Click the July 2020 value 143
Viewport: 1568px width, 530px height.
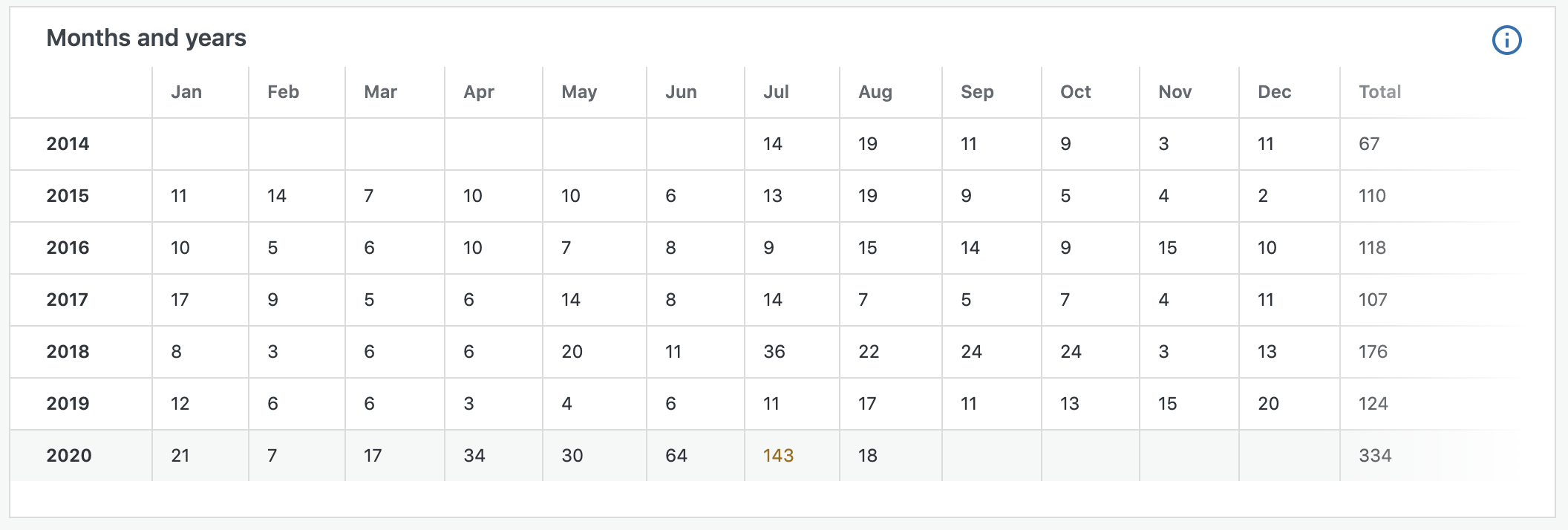coord(778,456)
